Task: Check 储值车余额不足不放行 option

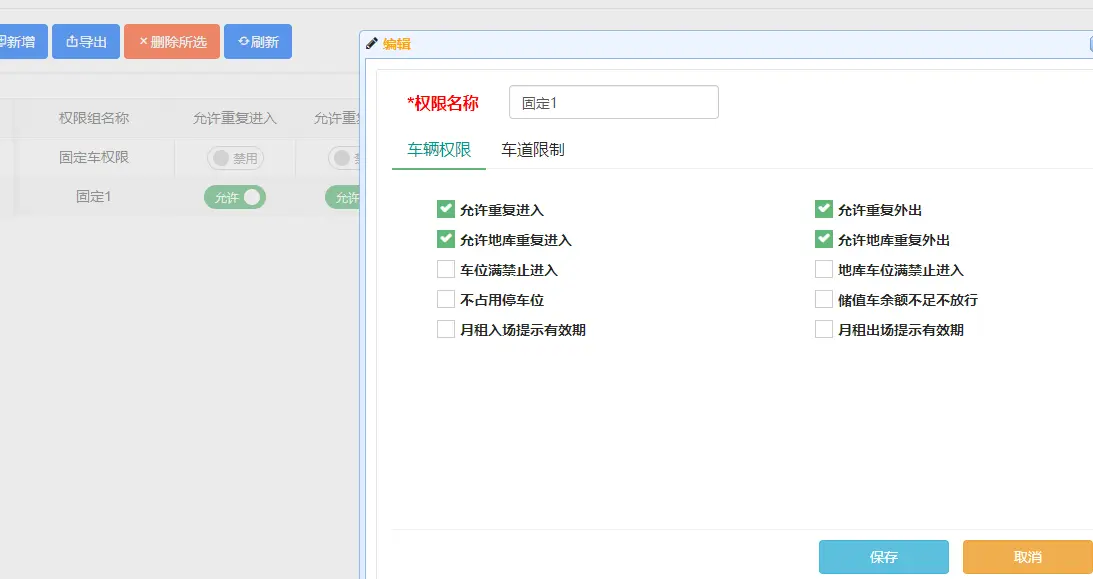Action: click(x=824, y=299)
